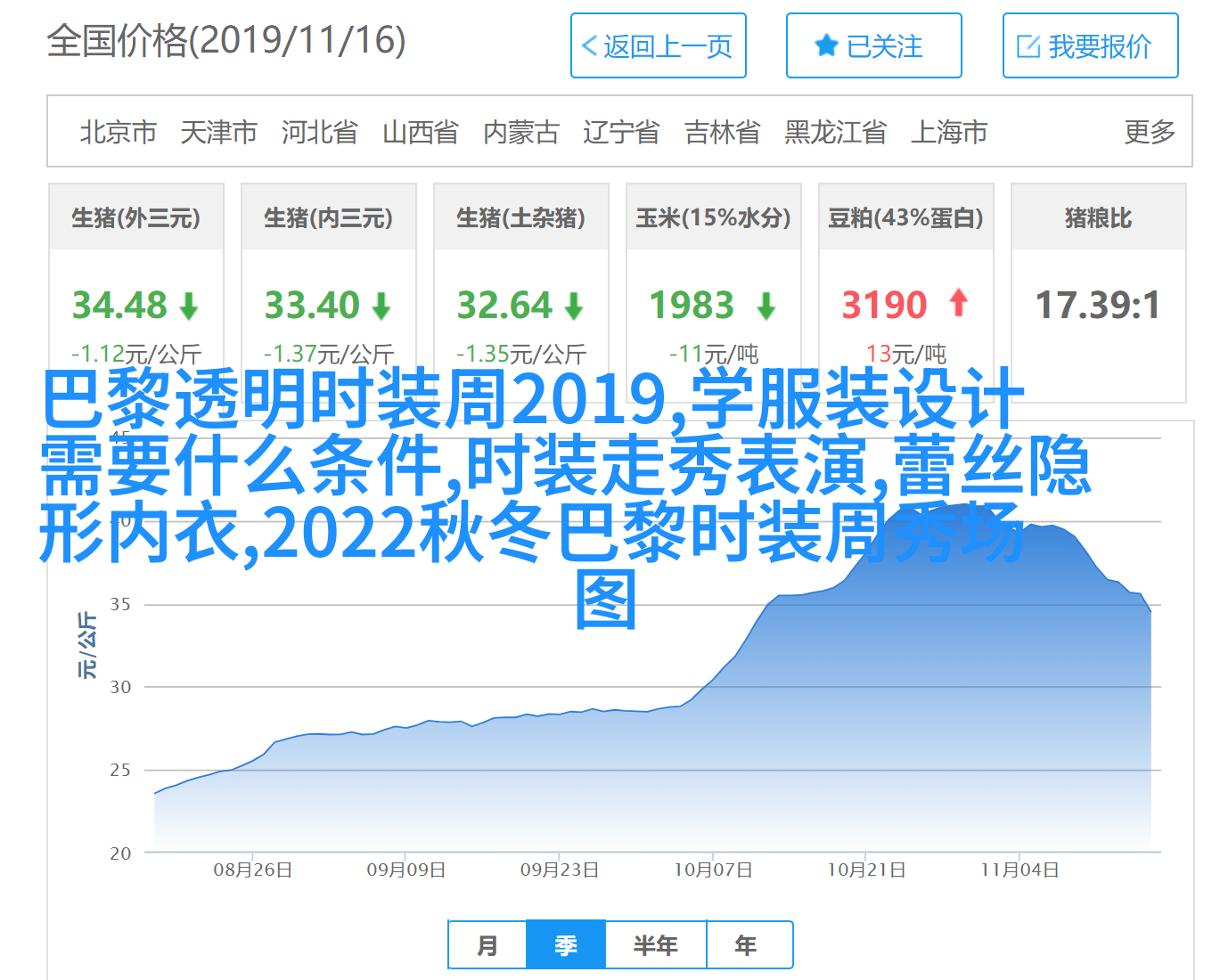Screen dimensions: 1212x980
Task: Click the 1983 corn price value
Action: coord(692,306)
